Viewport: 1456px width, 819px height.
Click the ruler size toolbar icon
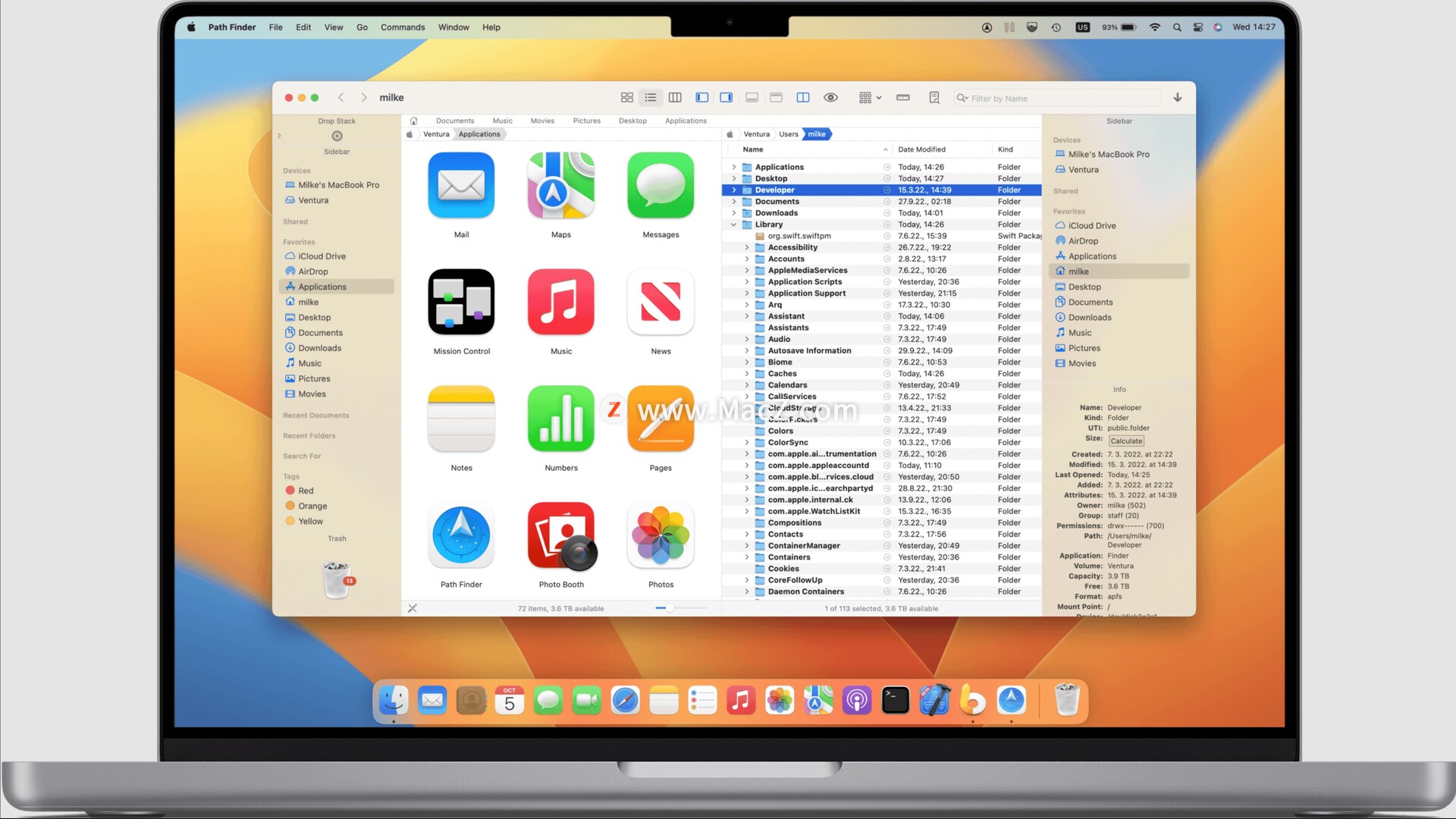903,98
